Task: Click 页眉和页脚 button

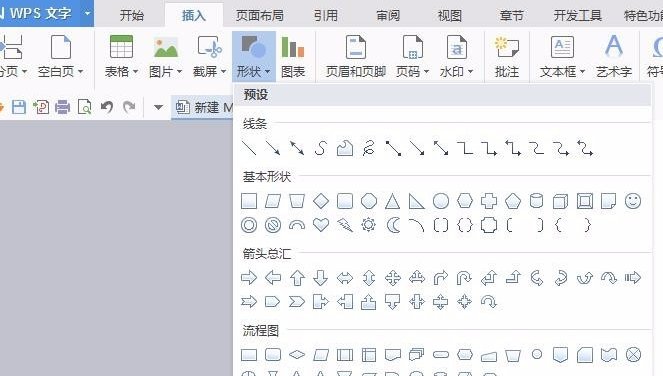Action: click(356, 57)
